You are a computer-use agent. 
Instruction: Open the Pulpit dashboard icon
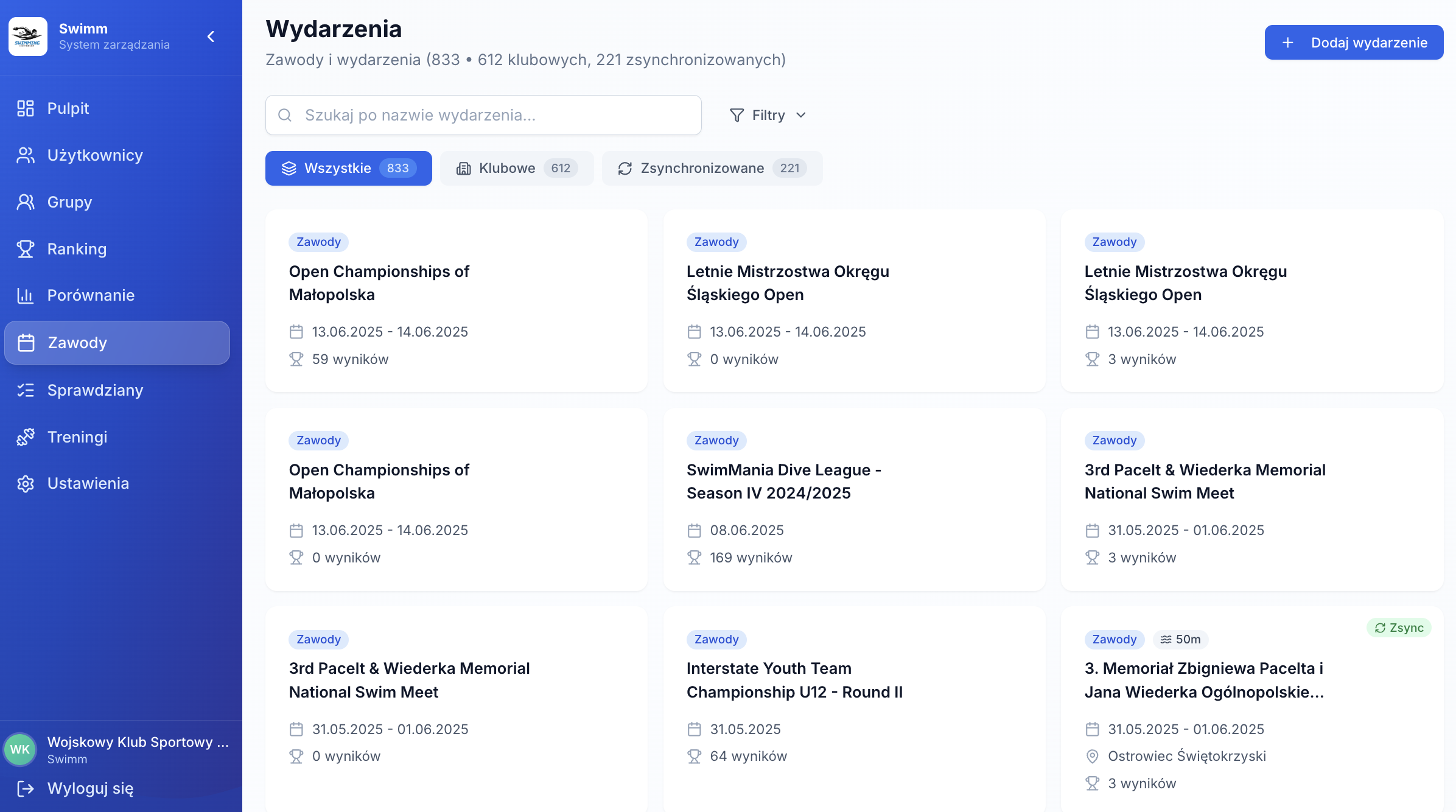25,108
